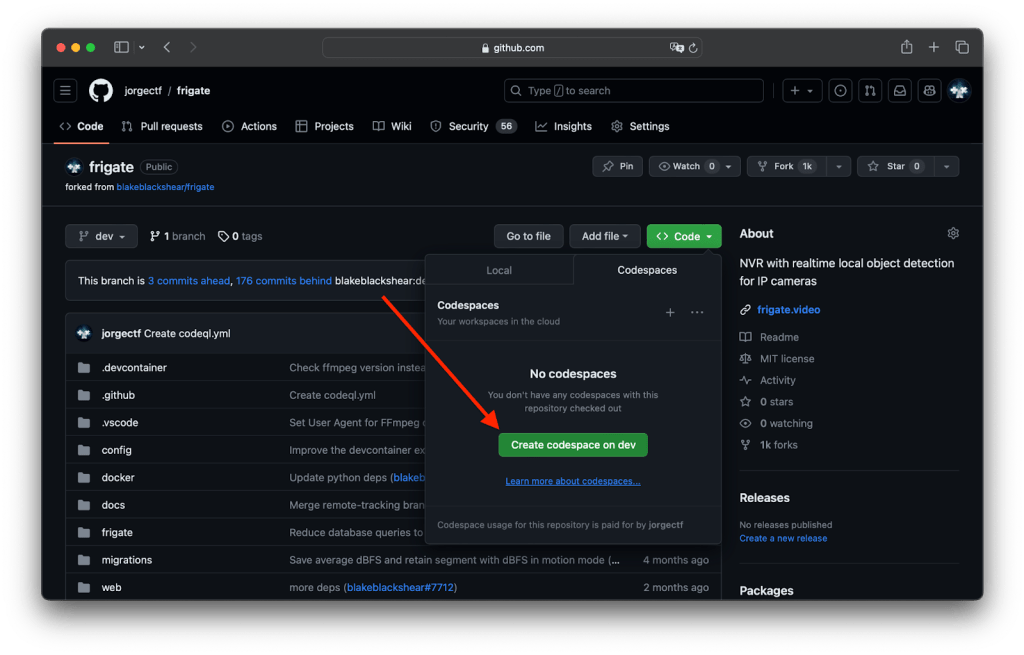
Task: Open repository Settings tab
Action: [640, 127]
